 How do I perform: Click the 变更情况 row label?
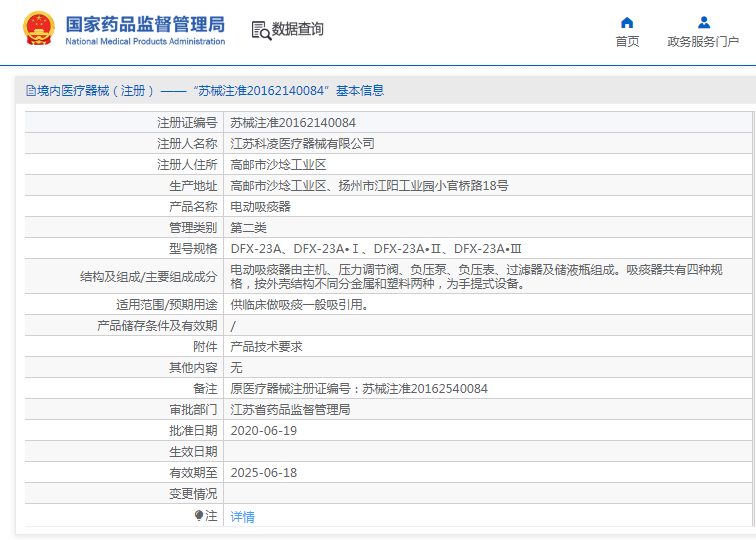(193, 494)
